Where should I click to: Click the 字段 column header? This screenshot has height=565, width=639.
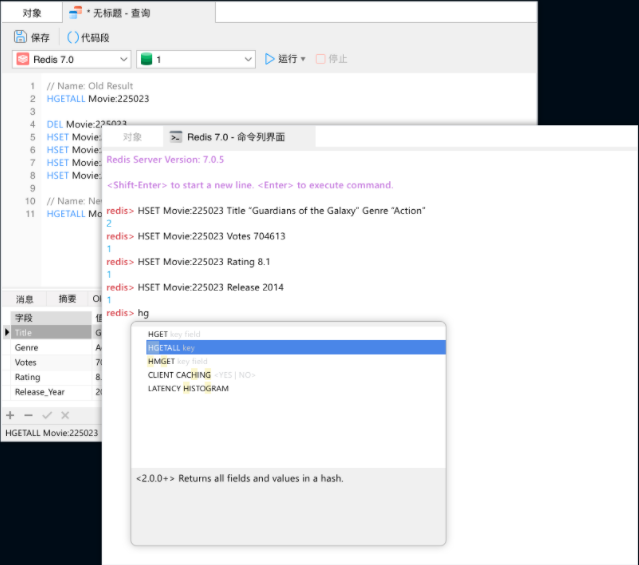pyautogui.click(x=51, y=318)
